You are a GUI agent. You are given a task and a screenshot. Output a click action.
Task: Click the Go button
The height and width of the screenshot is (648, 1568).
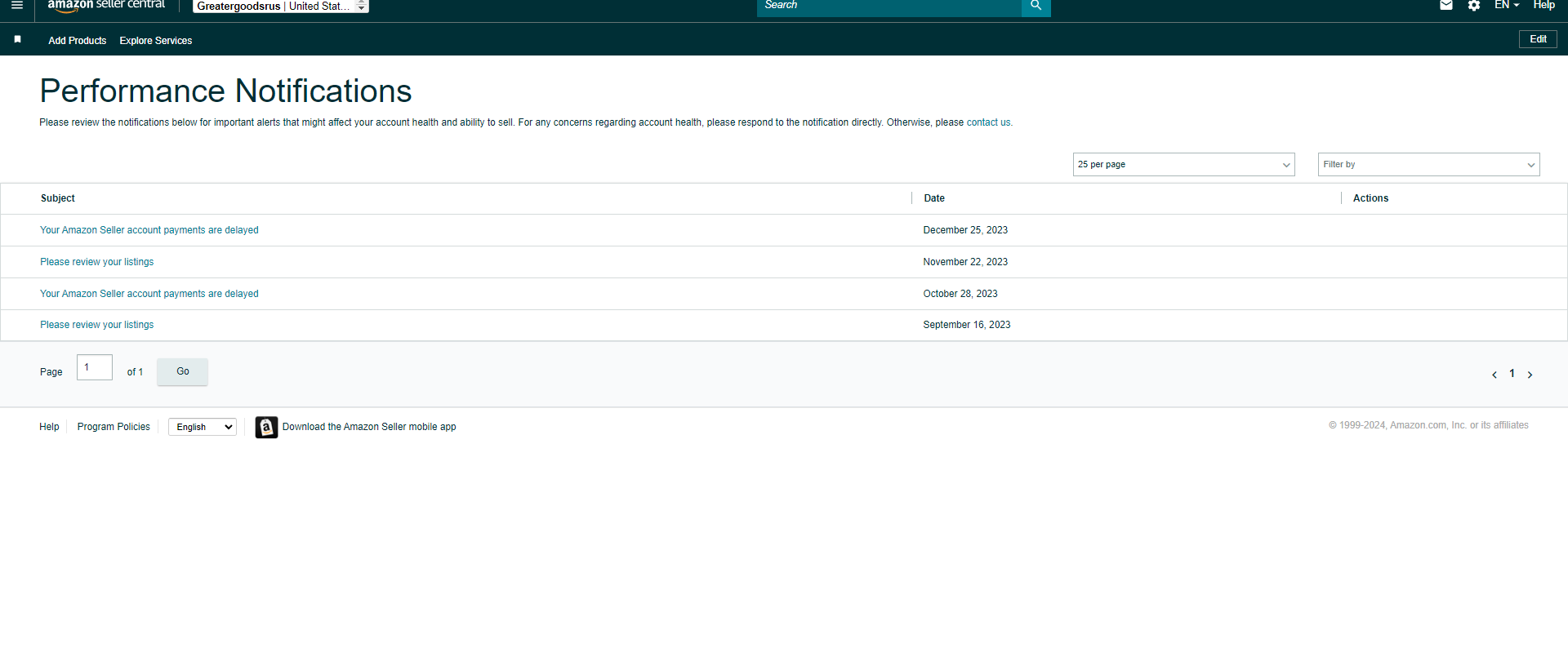pyautogui.click(x=182, y=371)
